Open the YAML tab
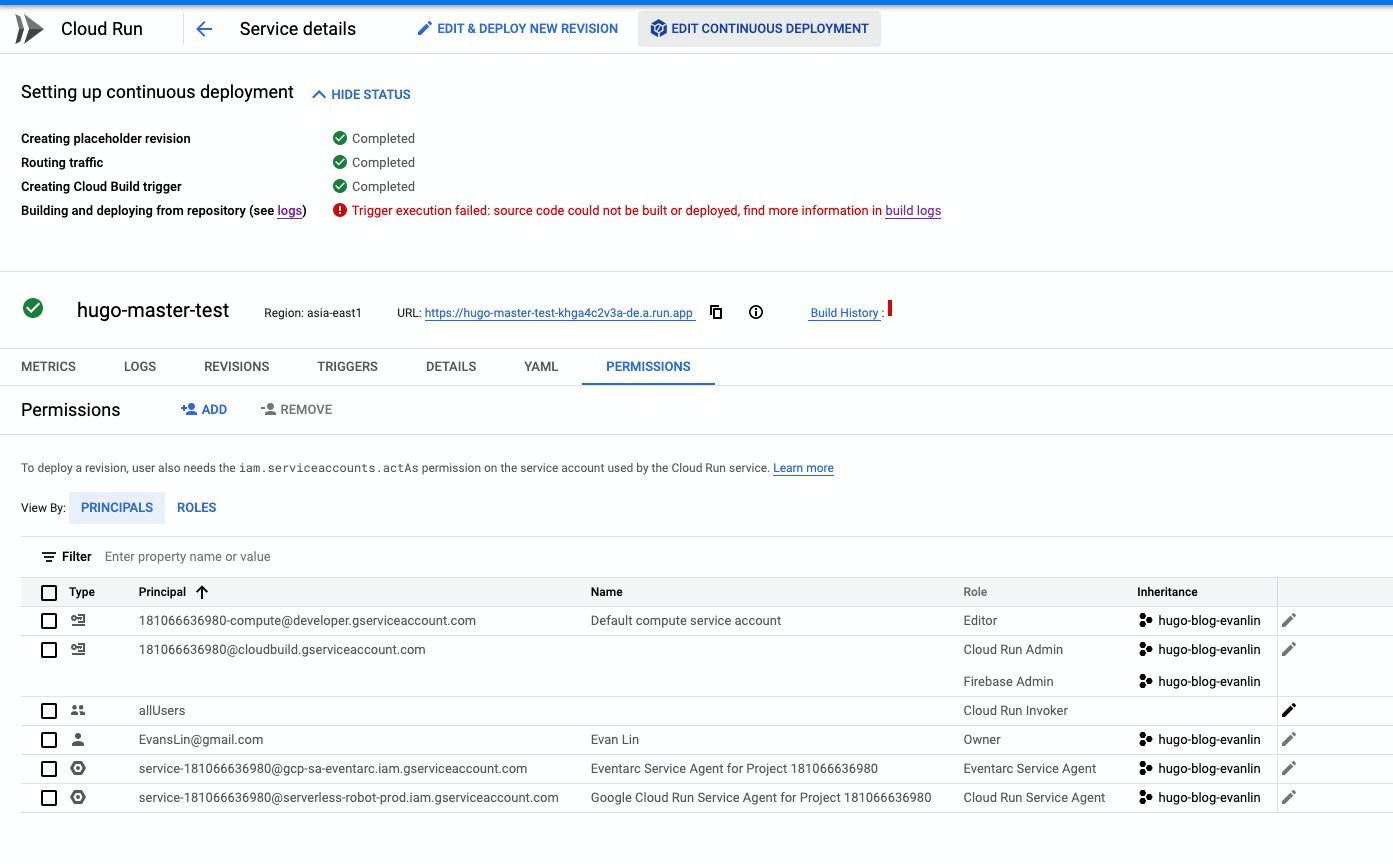 click(541, 367)
